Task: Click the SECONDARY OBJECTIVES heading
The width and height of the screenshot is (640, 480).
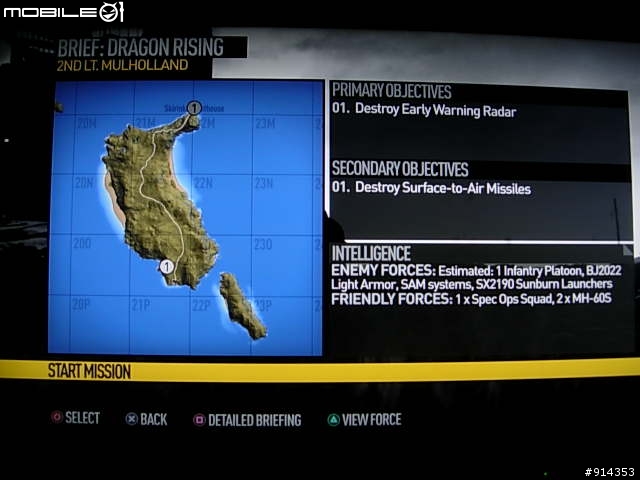Action: 400,169
